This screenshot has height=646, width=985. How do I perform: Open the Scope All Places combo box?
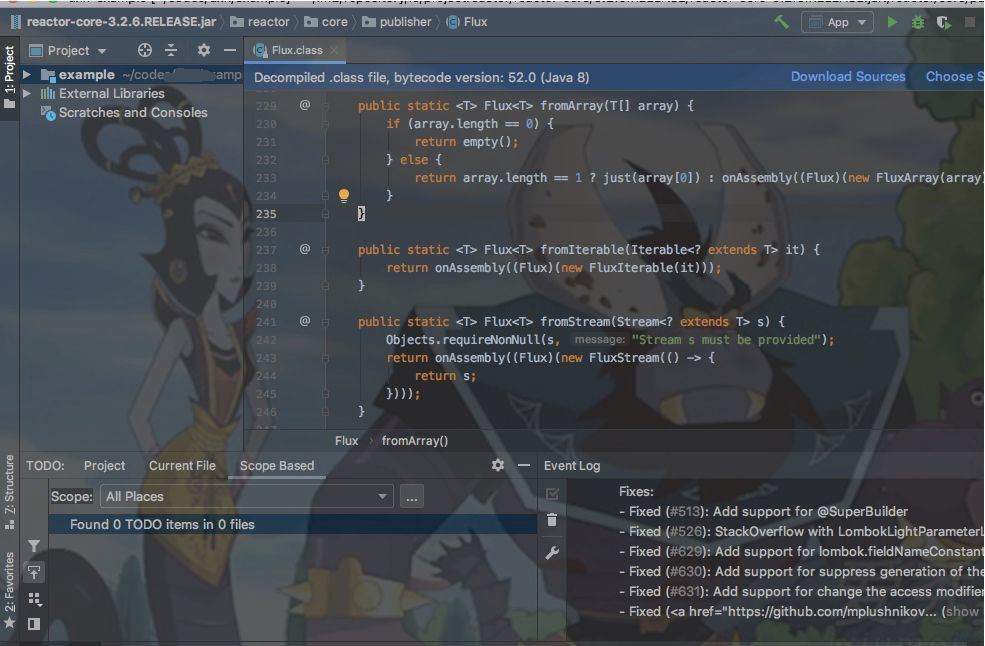click(x=247, y=496)
